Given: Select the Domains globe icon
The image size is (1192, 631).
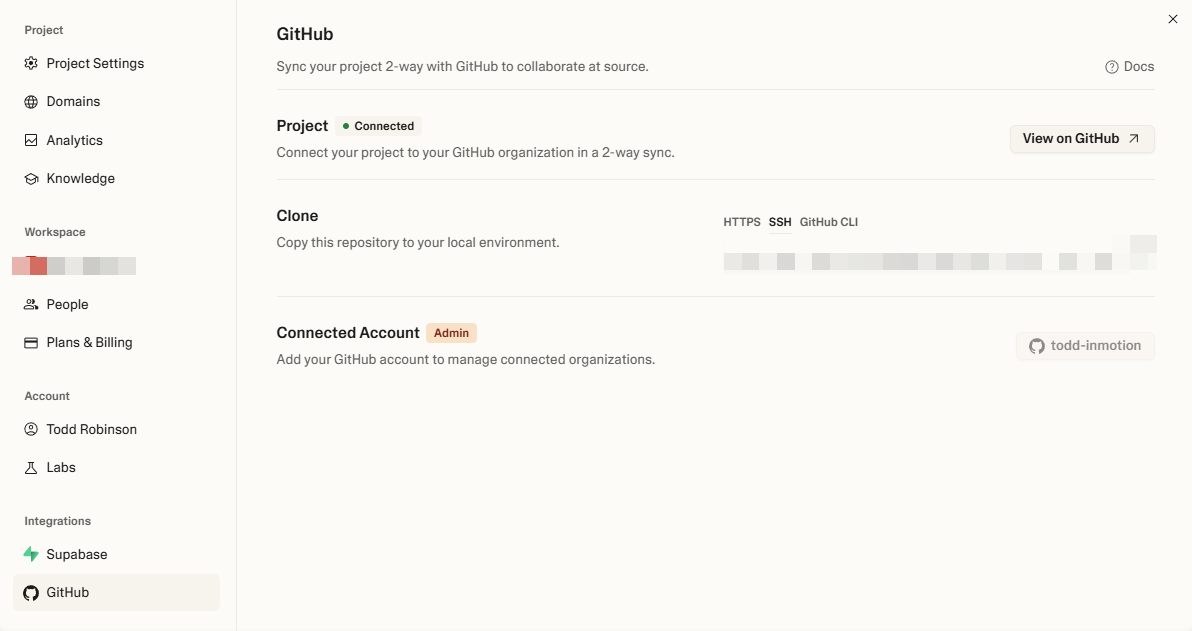Looking at the screenshot, I should pos(31,101).
